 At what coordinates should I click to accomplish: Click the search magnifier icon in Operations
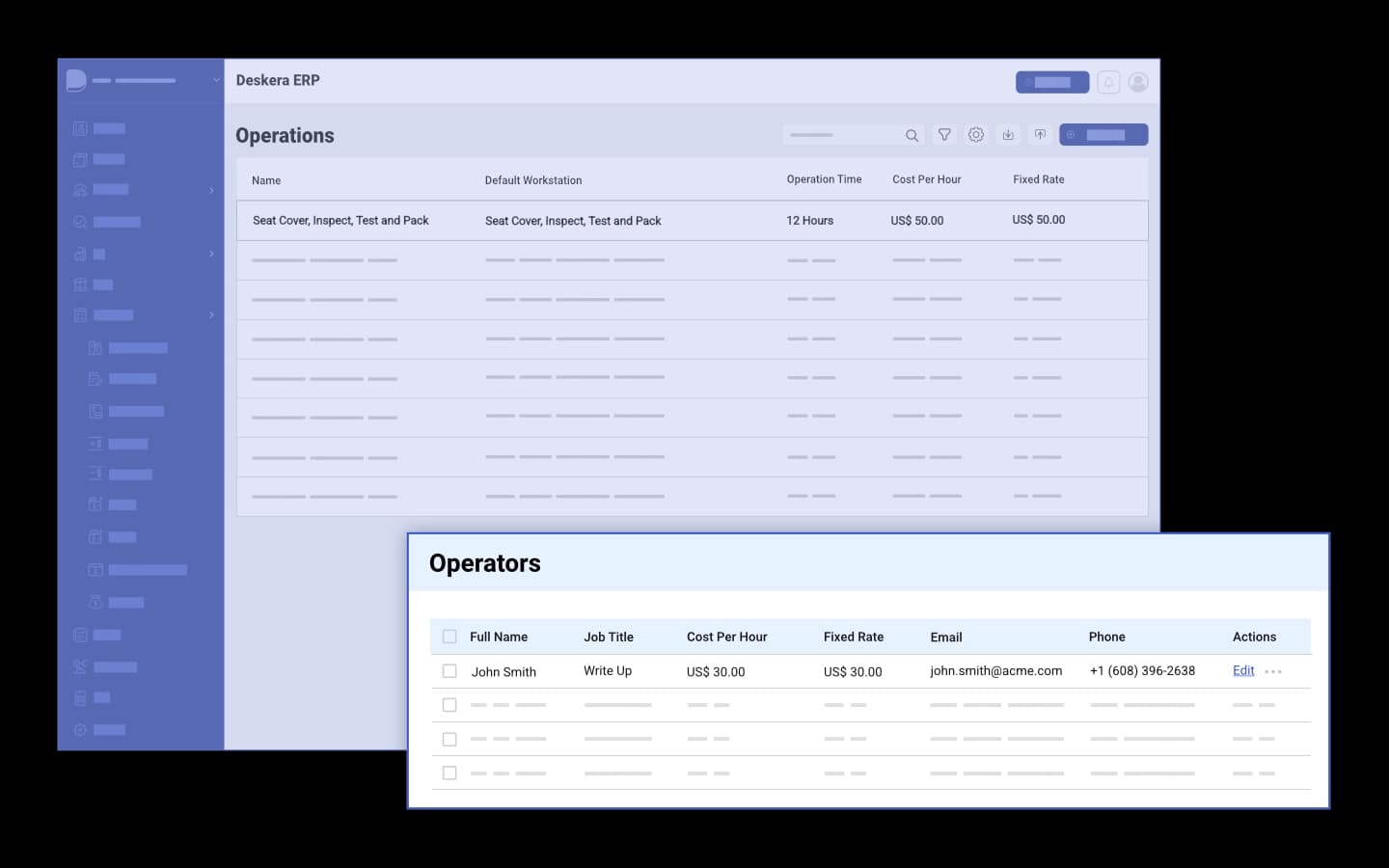[x=912, y=136]
